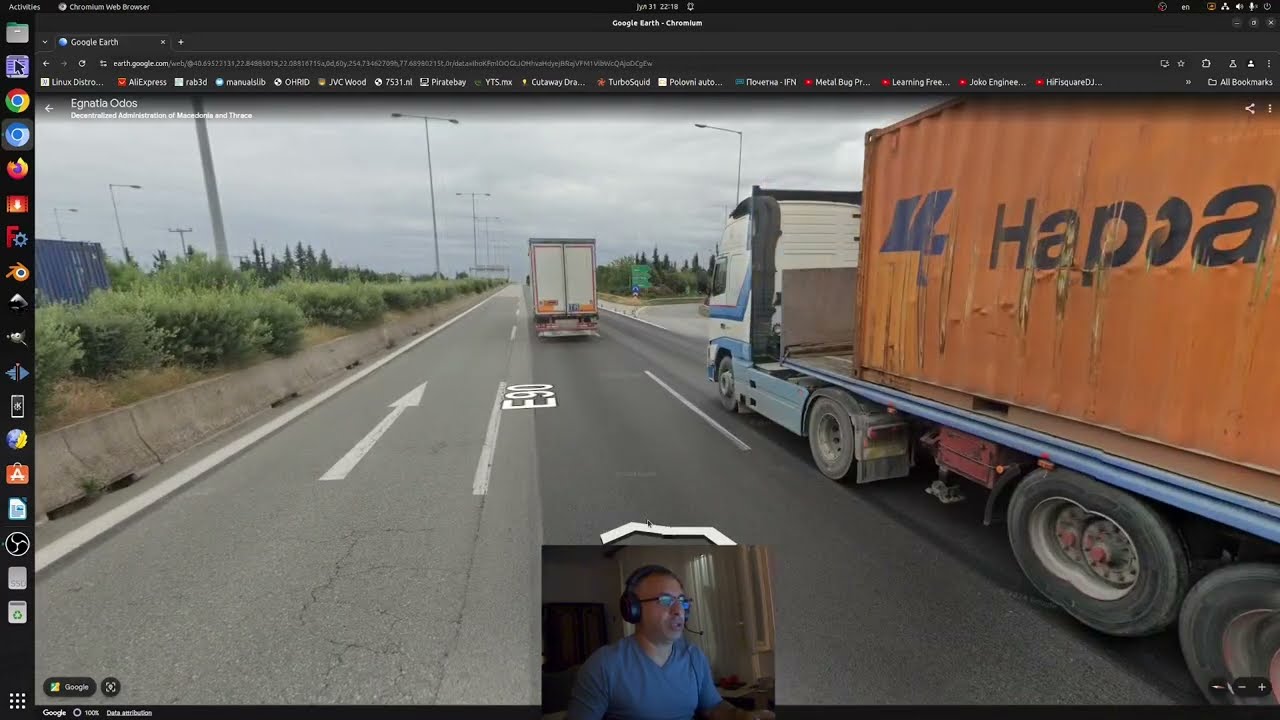Show all applications grid
1280x720 pixels.
click(17, 701)
